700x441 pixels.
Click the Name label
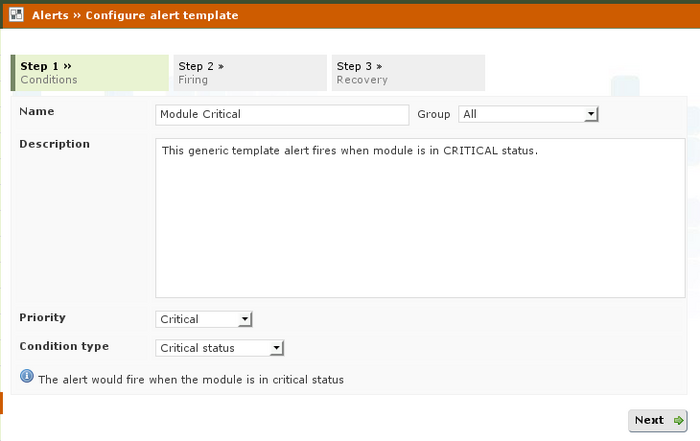point(37,111)
